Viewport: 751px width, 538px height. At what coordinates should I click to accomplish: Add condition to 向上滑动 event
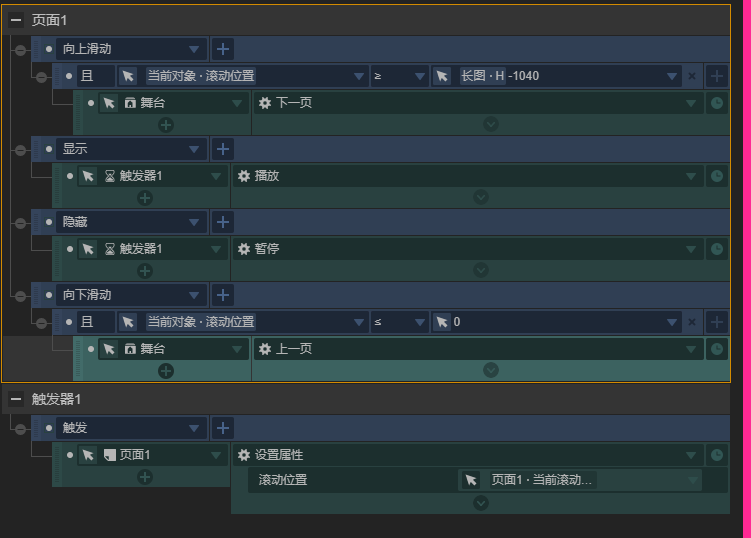pyautogui.click(x=223, y=49)
